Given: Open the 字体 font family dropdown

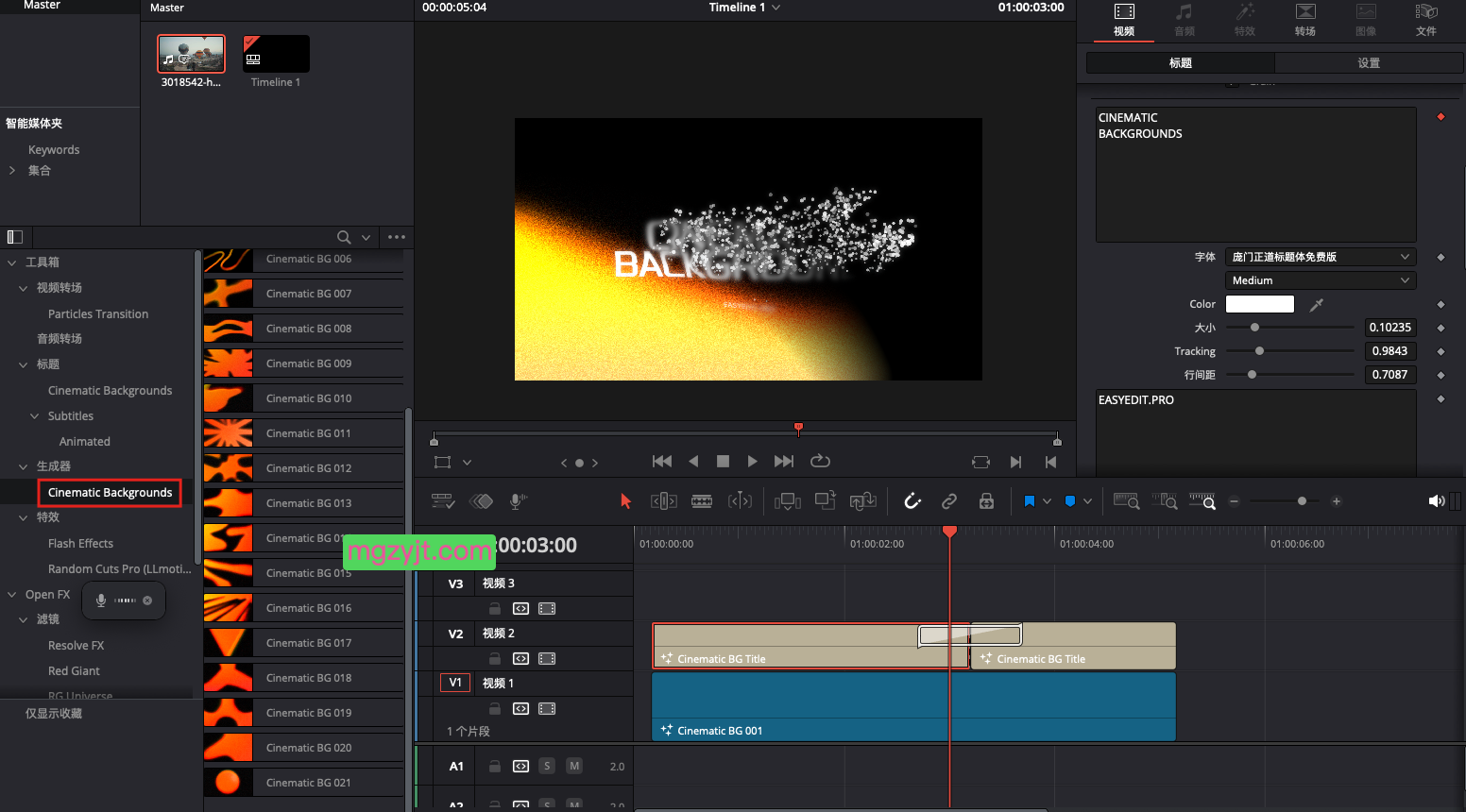Looking at the screenshot, I should click(1321, 257).
